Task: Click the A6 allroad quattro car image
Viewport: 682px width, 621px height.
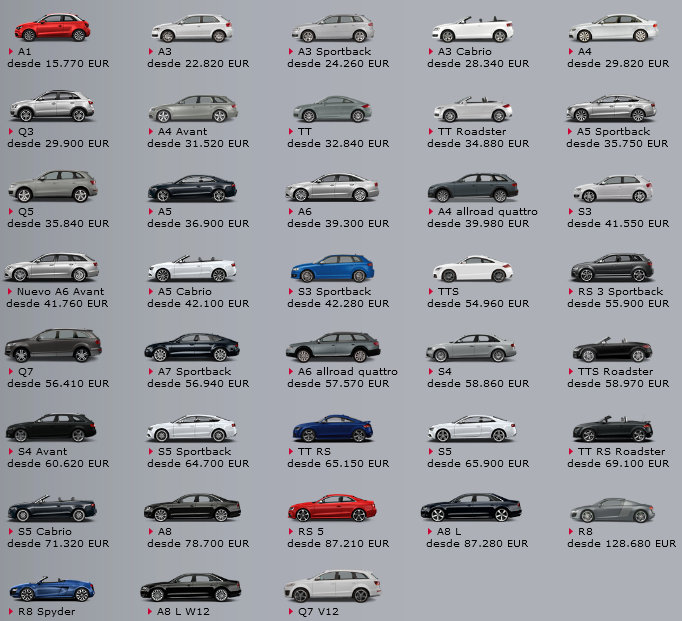Action: pos(333,347)
